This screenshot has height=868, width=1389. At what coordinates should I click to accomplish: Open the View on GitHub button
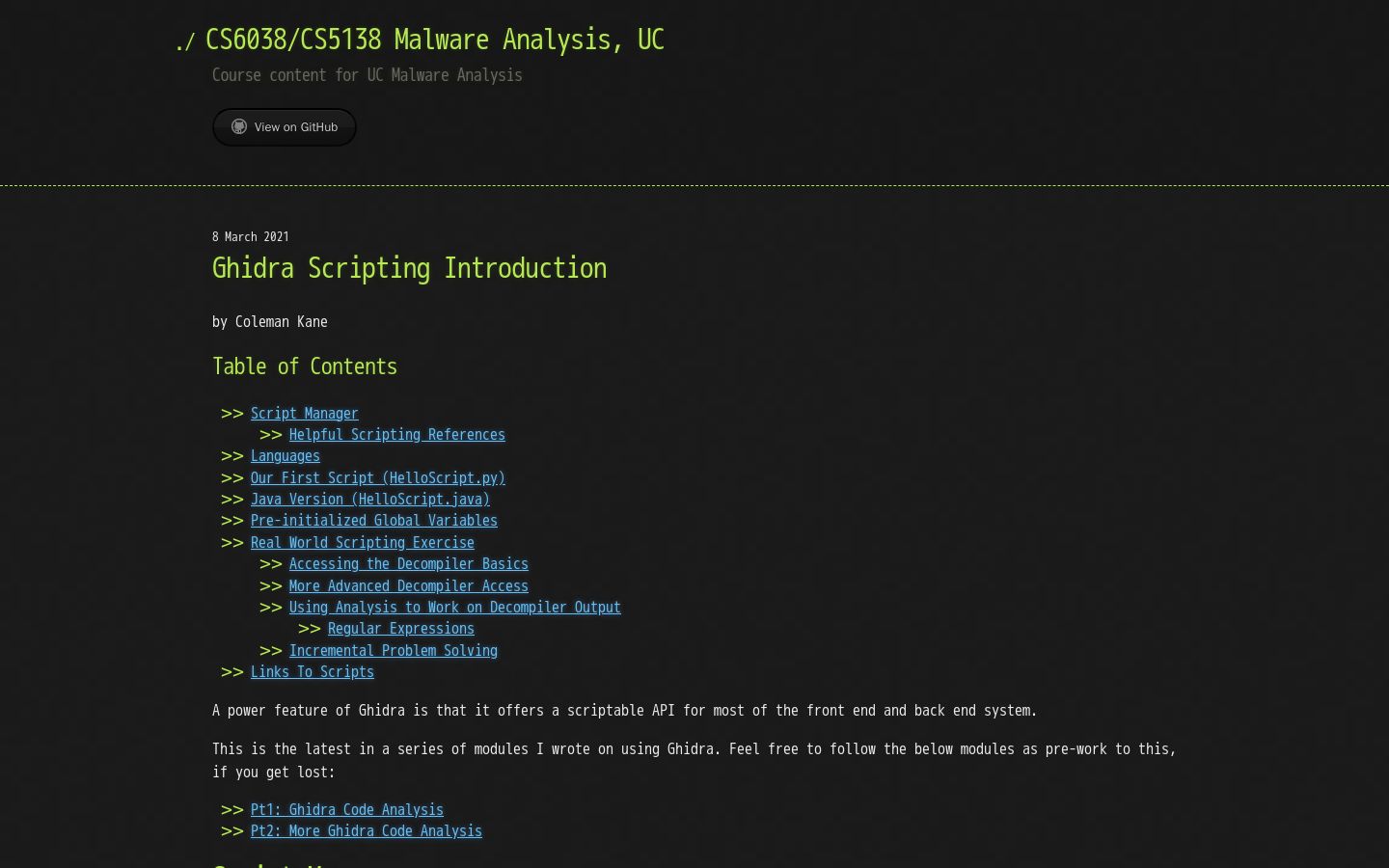click(285, 127)
